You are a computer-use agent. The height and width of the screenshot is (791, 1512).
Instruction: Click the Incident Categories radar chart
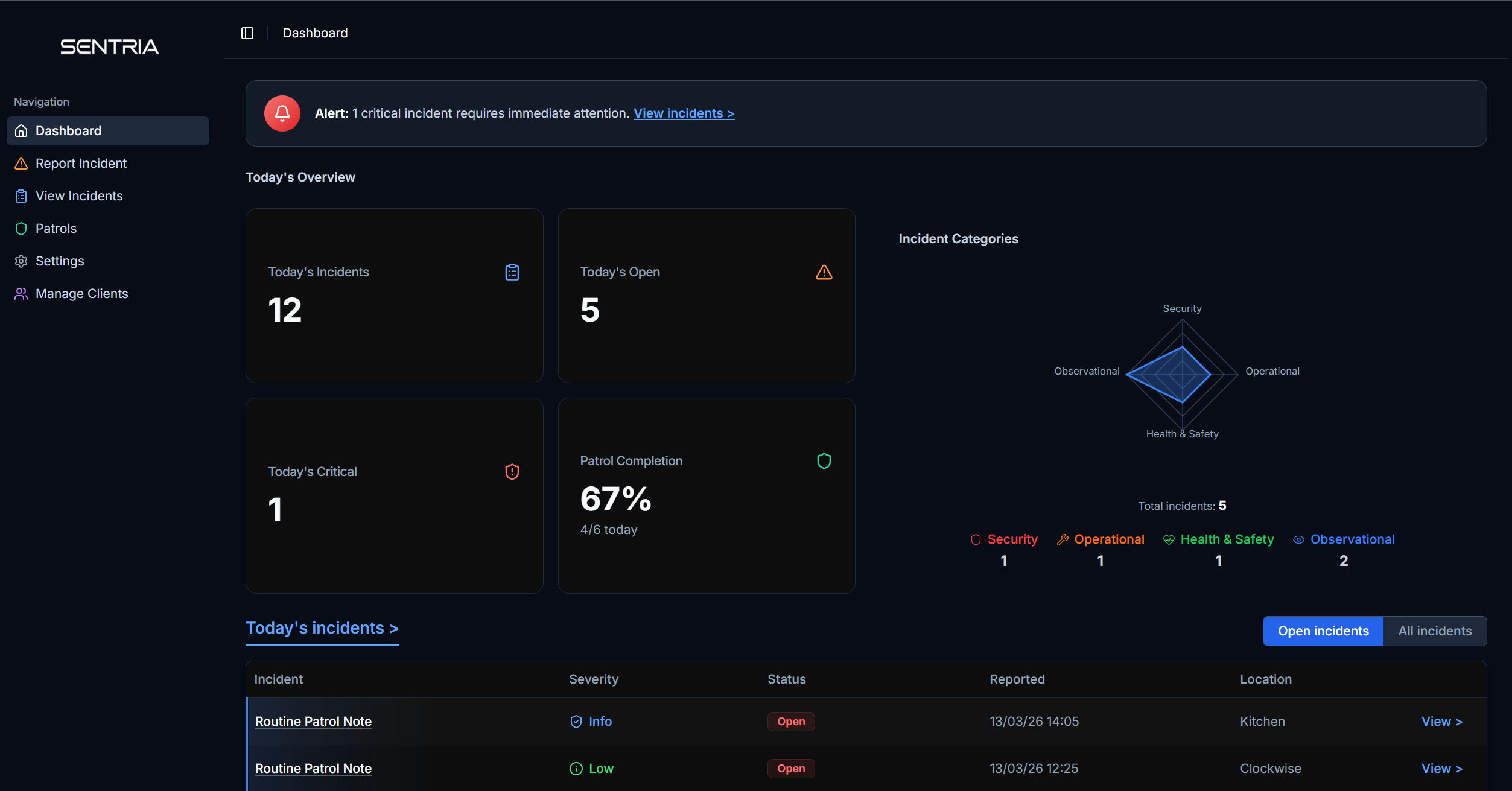(1181, 374)
